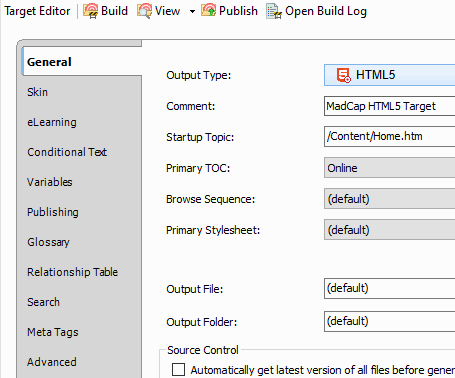Click the Primary Stylesheet label
Screen dimensions: 455x378
(213, 230)
